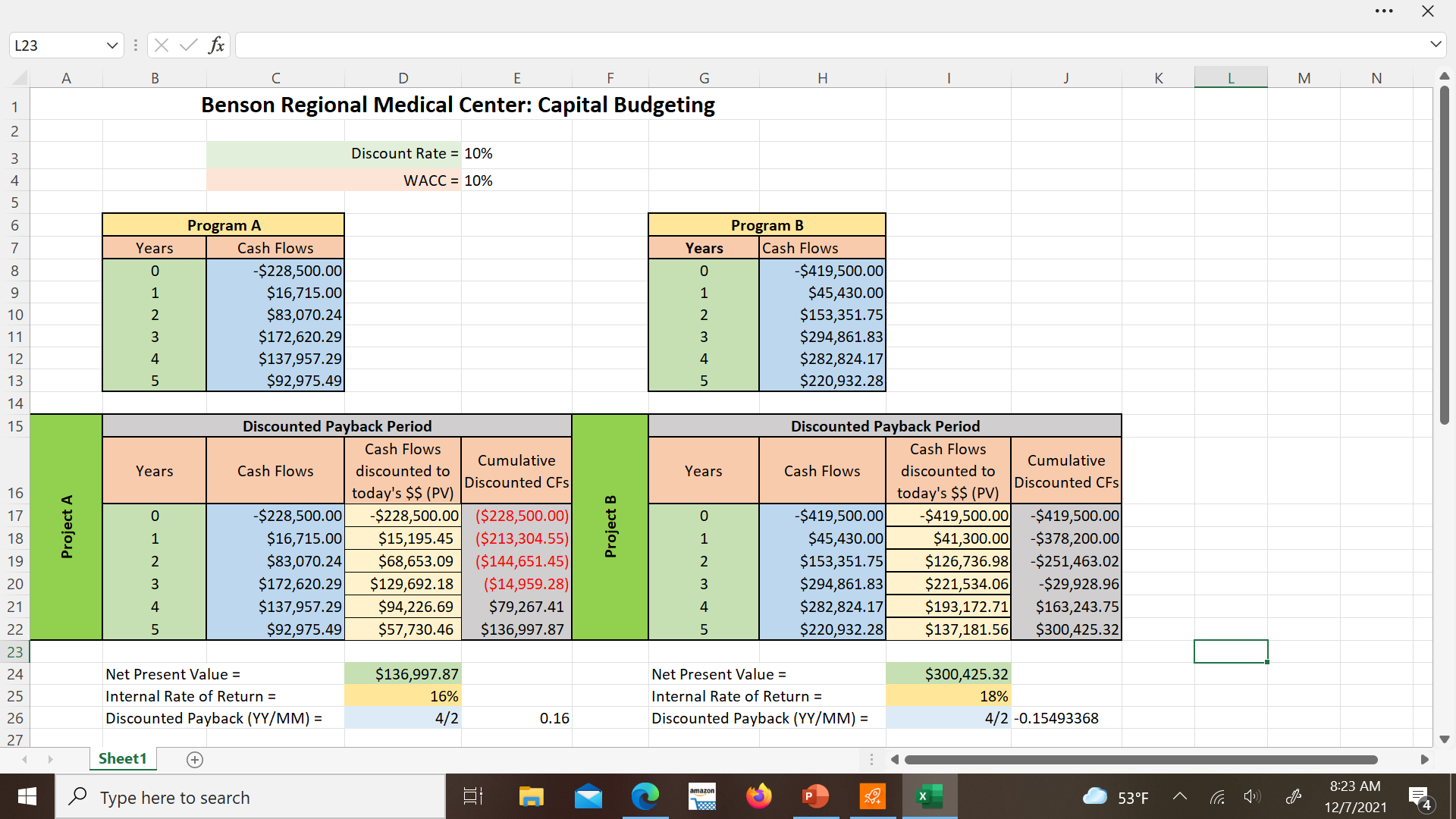This screenshot has height=819, width=1456.
Task: Launch PowerPoint from the taskbar
Action: 814,796
